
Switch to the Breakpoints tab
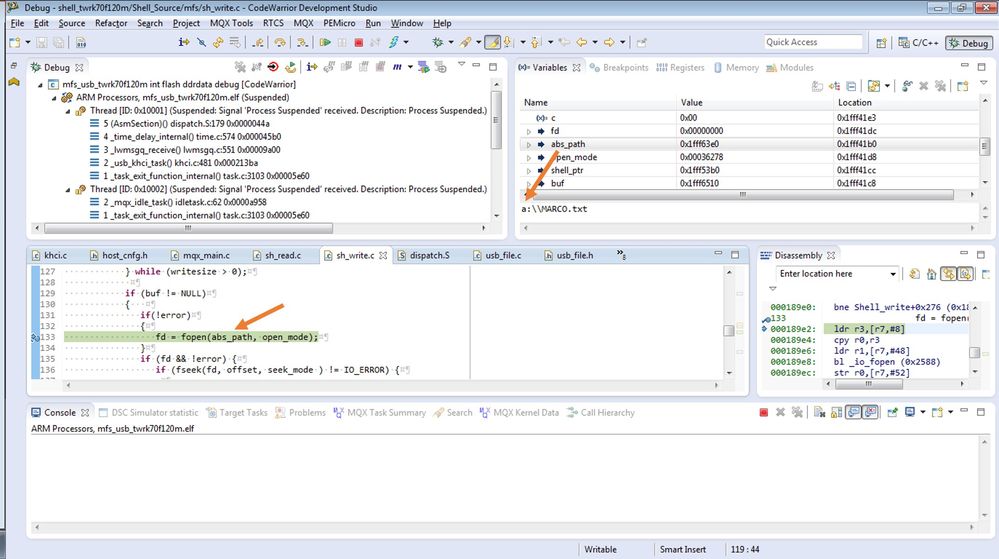tap(619, 68)
